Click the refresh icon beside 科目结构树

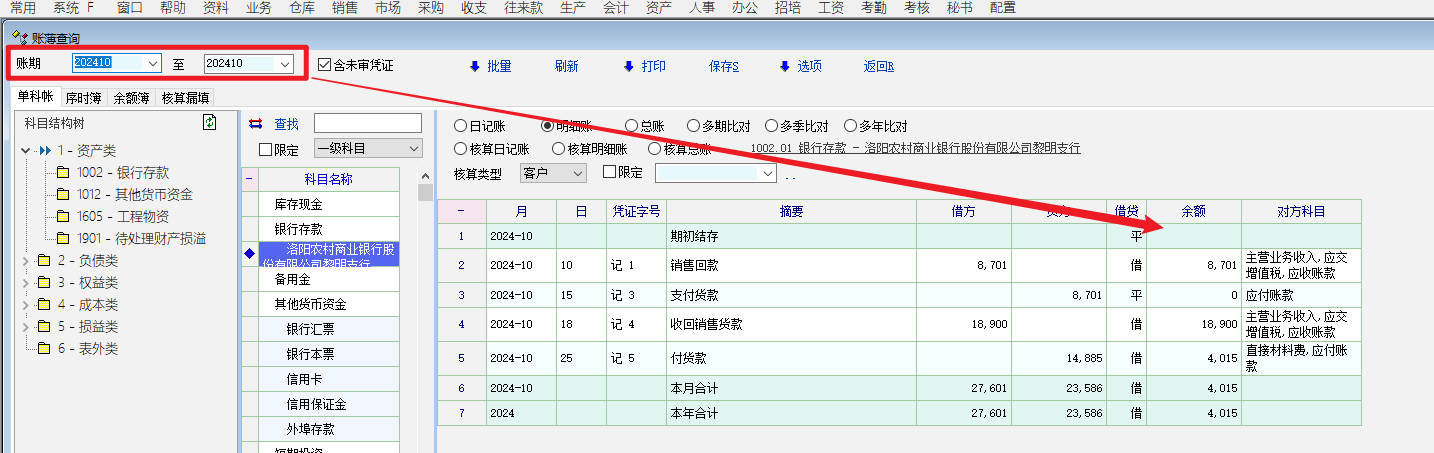coord(209,123)
